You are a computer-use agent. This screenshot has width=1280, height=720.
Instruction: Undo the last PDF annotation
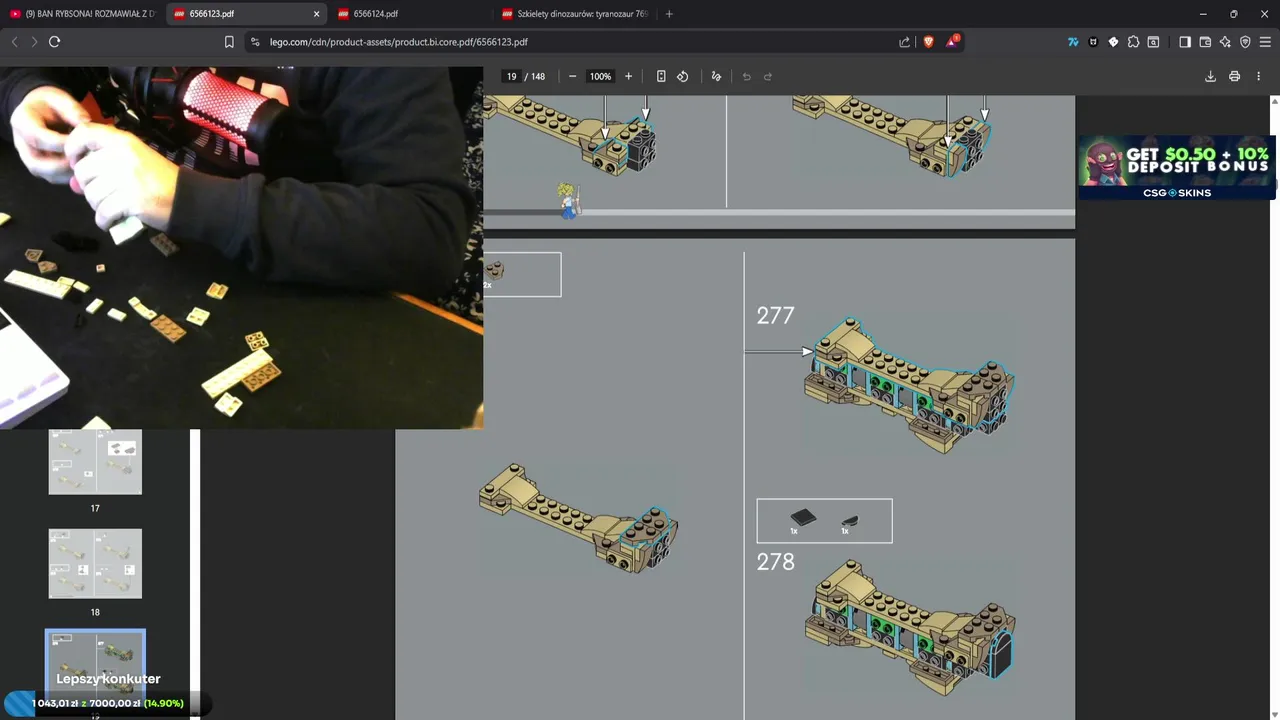pos(746,76)
